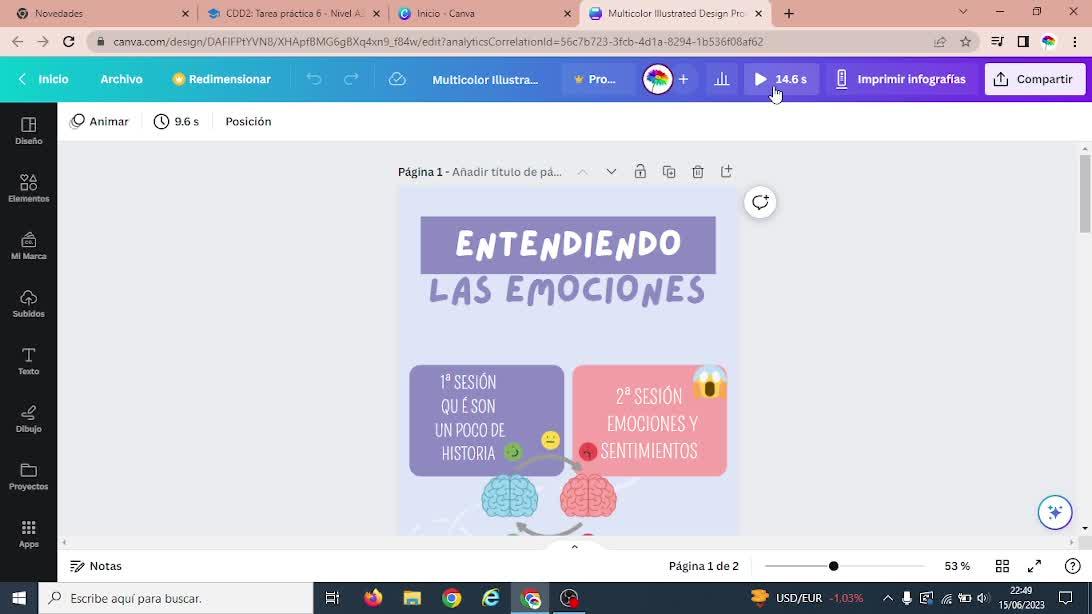This screenshot has height=614, width=1092.
Task: Open the Diseño side panel
Action: click(29, 130)
